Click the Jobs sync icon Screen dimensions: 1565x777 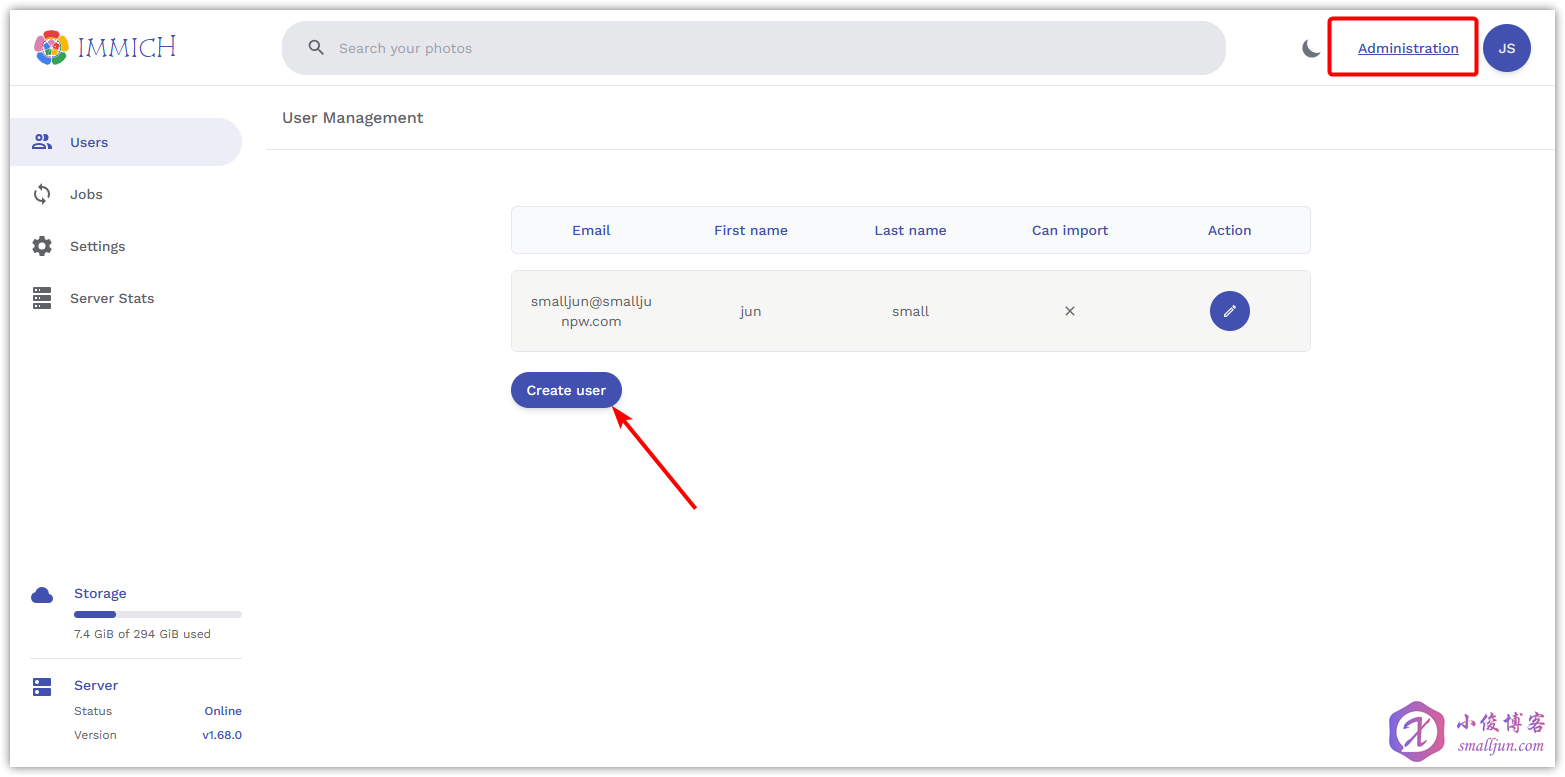coord(42,194)
